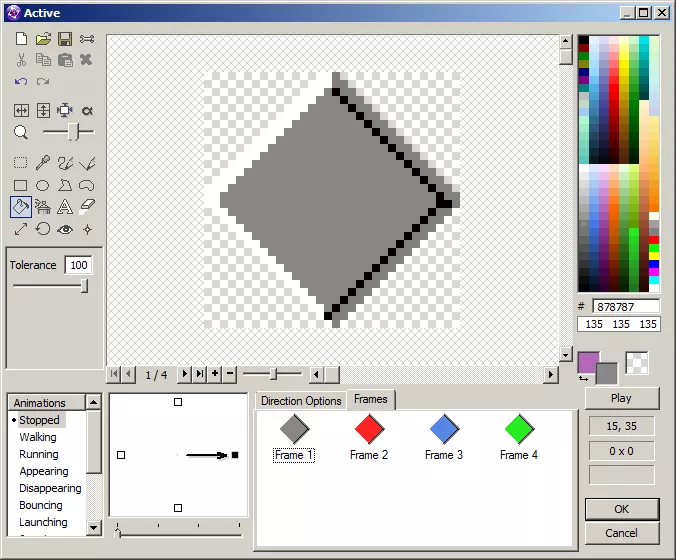Click the canvas scroll up arrow

point(566,41)
